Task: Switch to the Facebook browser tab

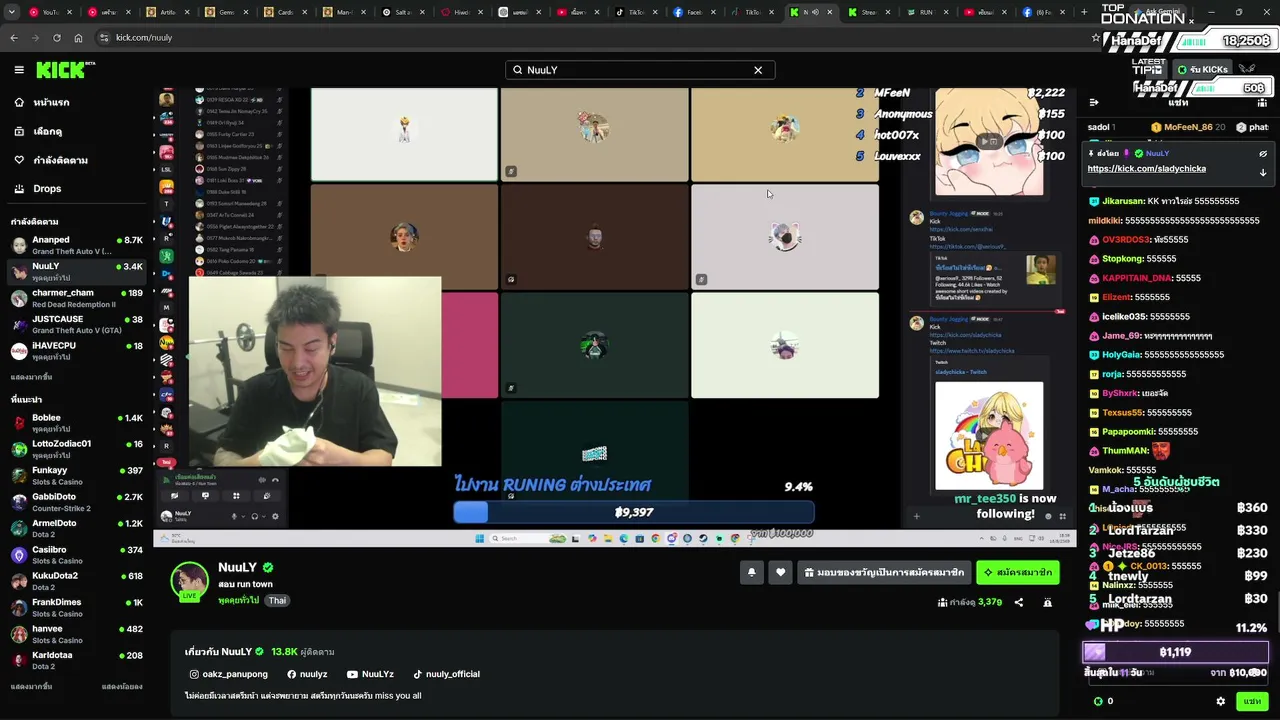Action: 692,12
